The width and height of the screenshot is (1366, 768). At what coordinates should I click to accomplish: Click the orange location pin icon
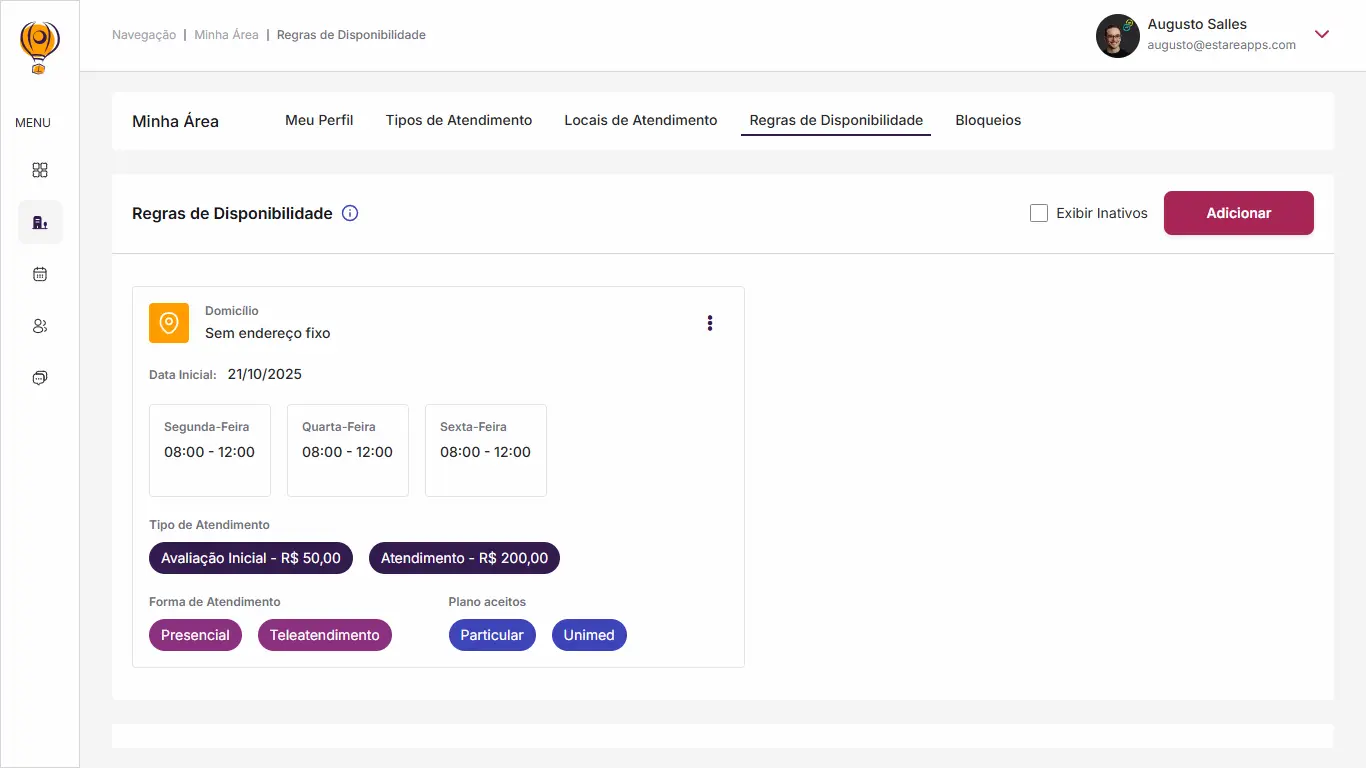pyautogui.click(x=169, y=323)
